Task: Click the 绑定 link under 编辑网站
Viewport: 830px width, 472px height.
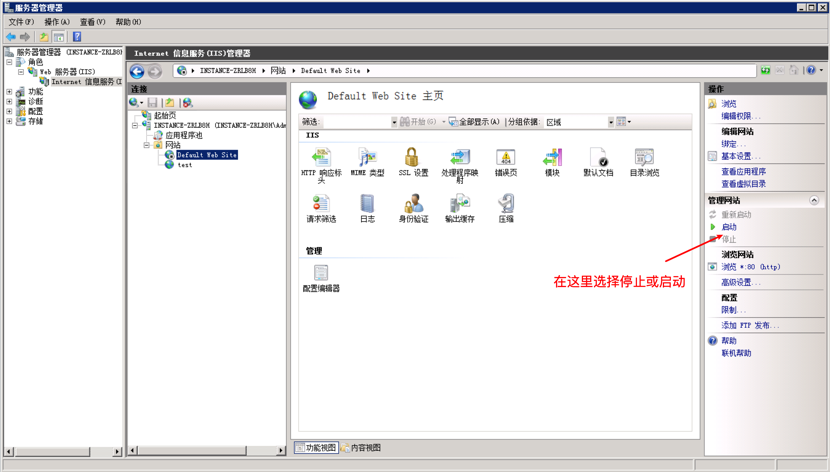Action: 733,144
